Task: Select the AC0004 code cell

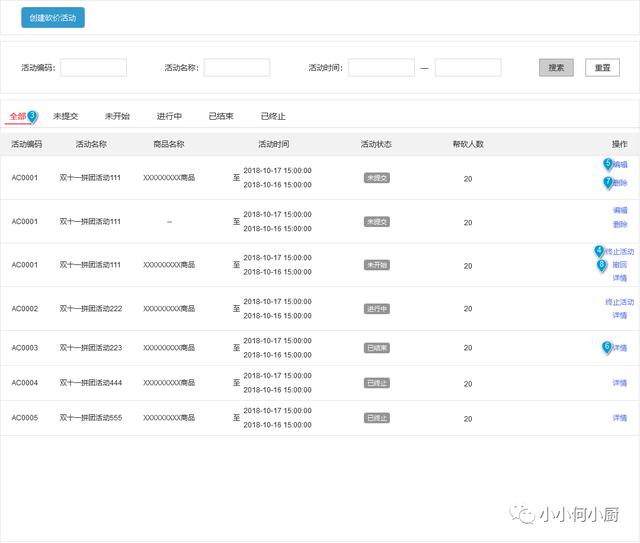Action: click(24, 383)
